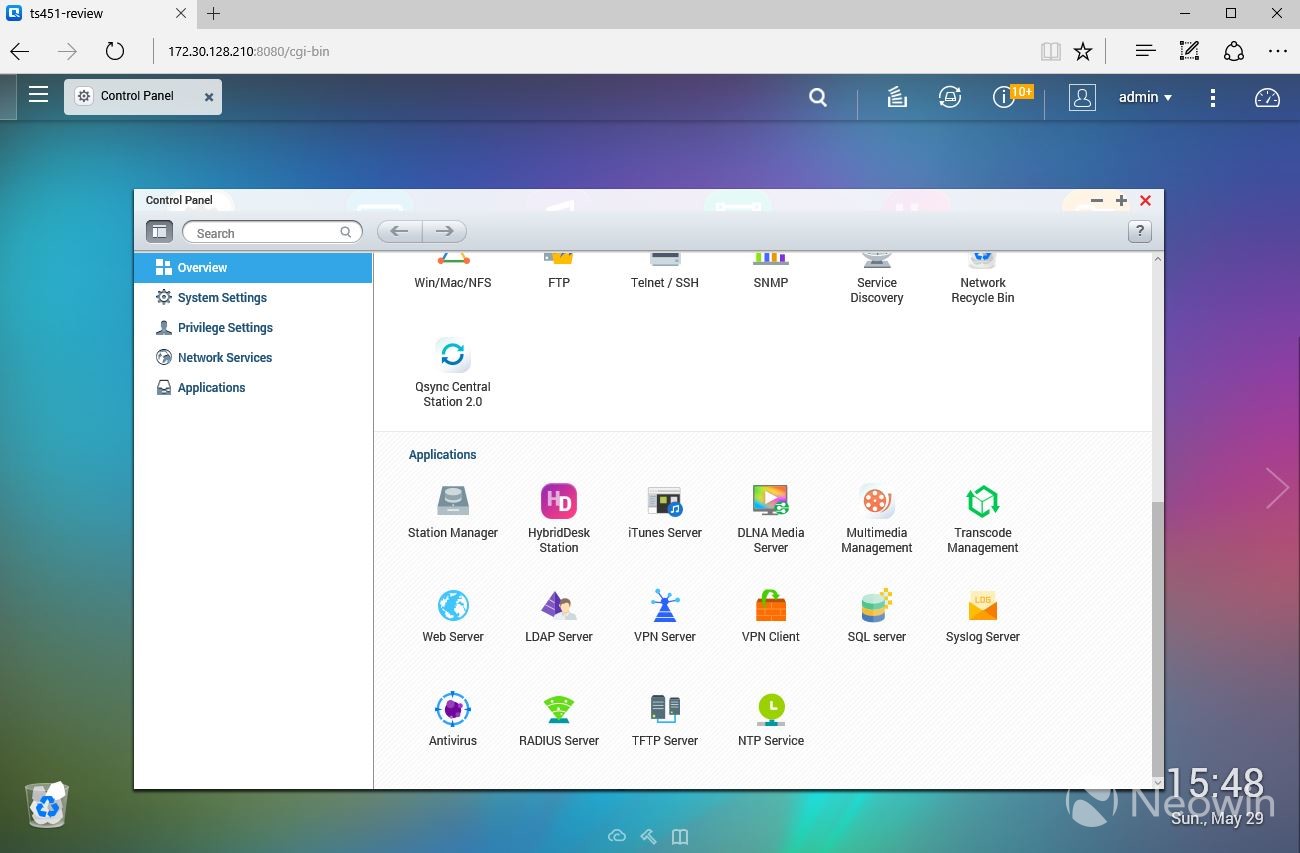Open browser more actions ellipsis

1277,51
